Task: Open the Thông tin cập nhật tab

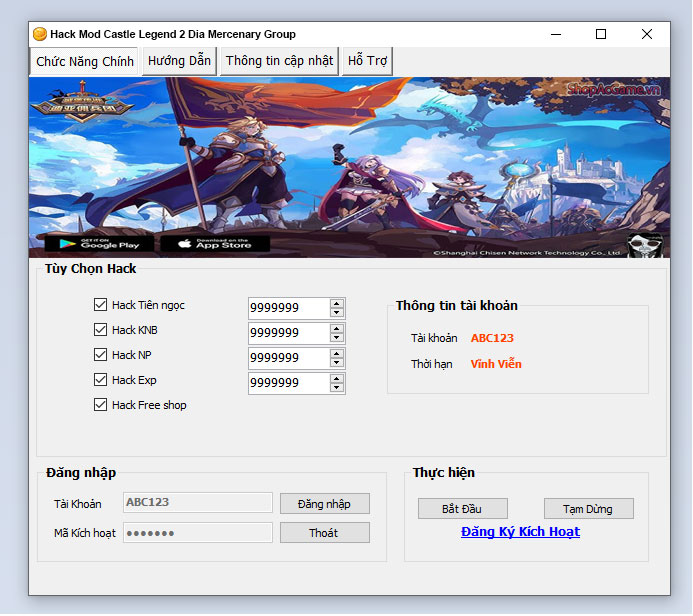Action: [279, 61]
